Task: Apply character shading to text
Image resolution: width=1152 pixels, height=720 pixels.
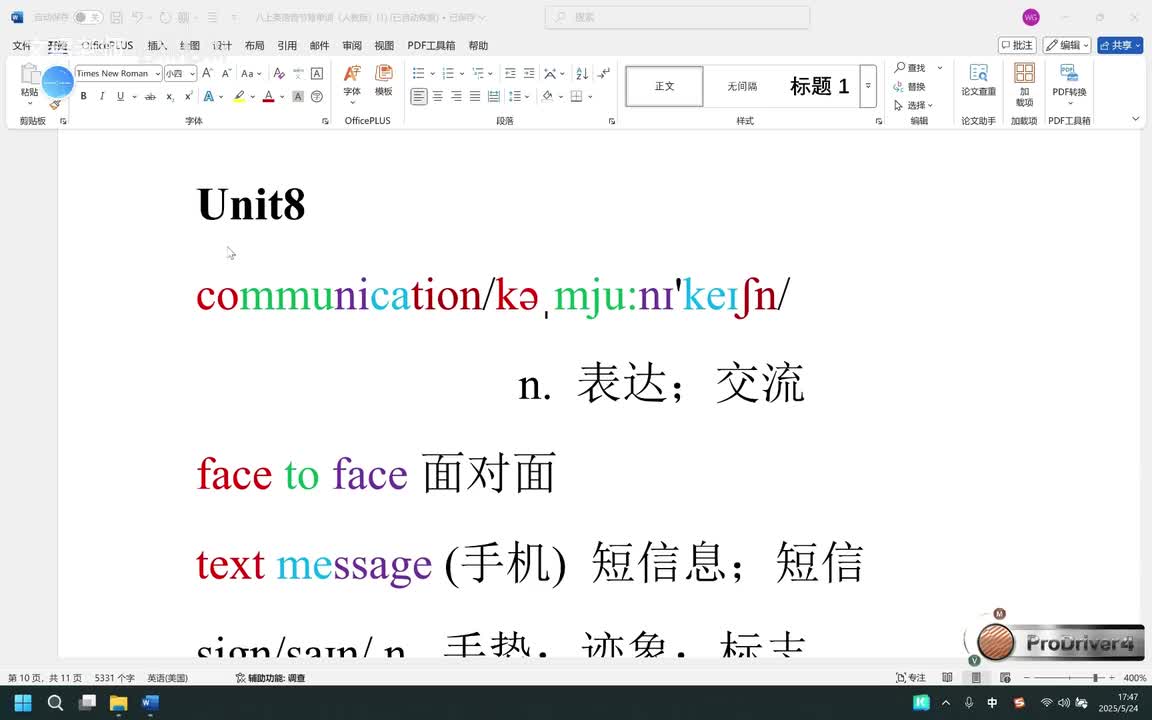Action: [298, 96]
